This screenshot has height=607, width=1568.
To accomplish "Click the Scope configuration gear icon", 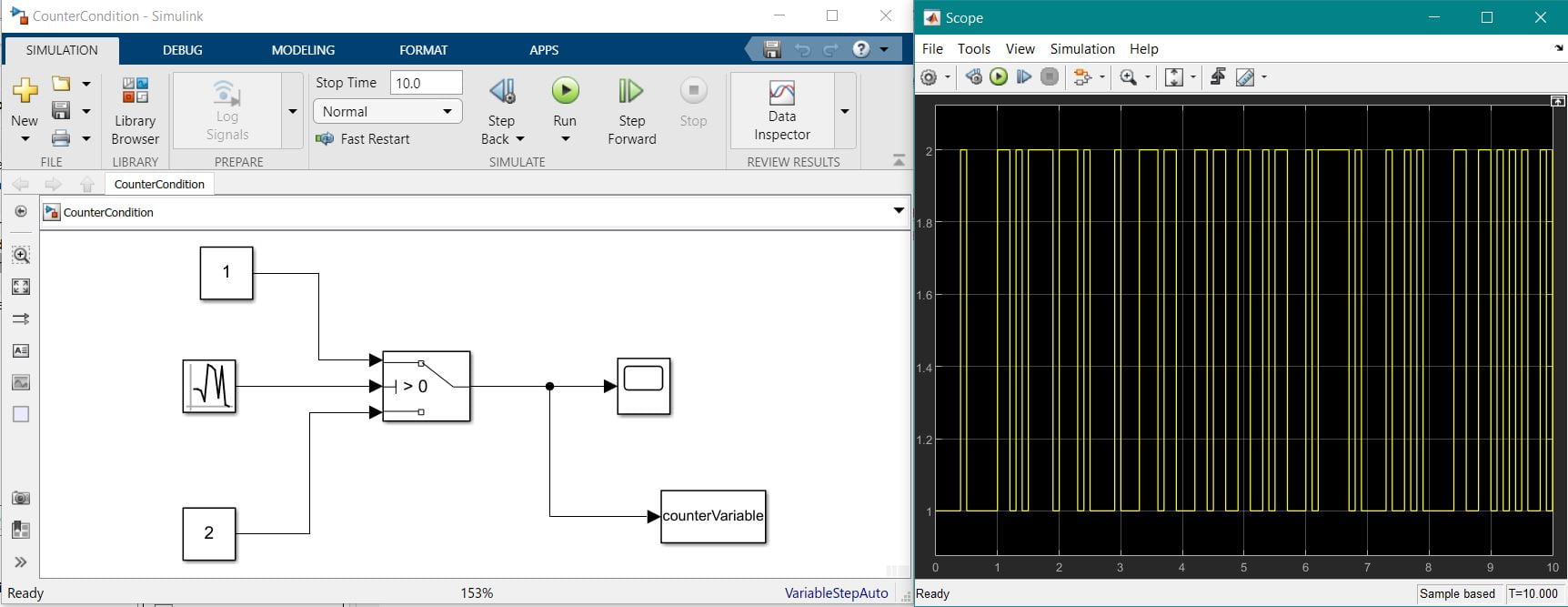I will (929, 77).
